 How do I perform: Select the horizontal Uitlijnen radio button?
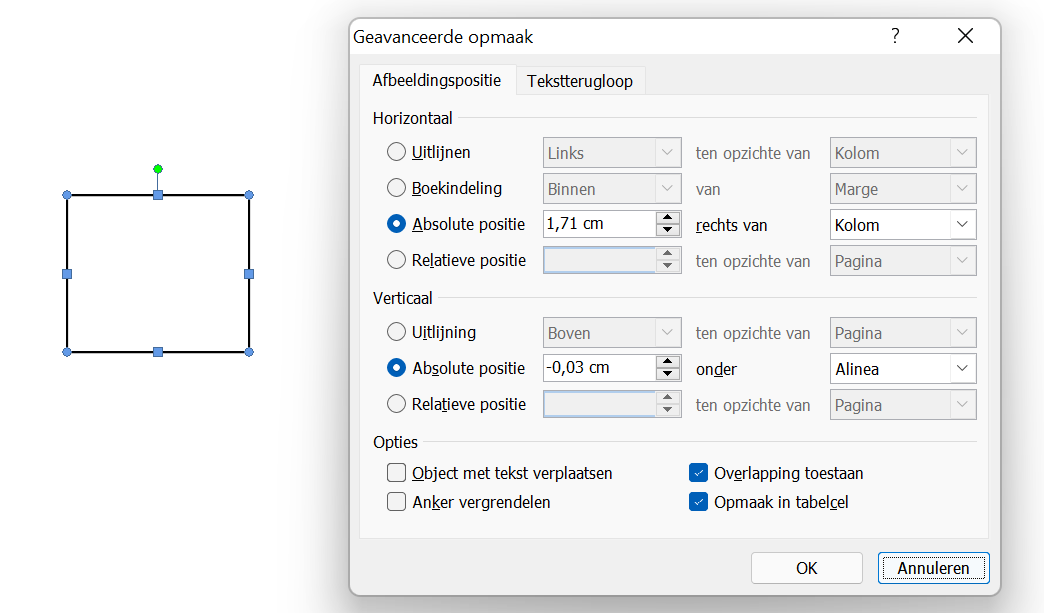[x=396, y=153]
